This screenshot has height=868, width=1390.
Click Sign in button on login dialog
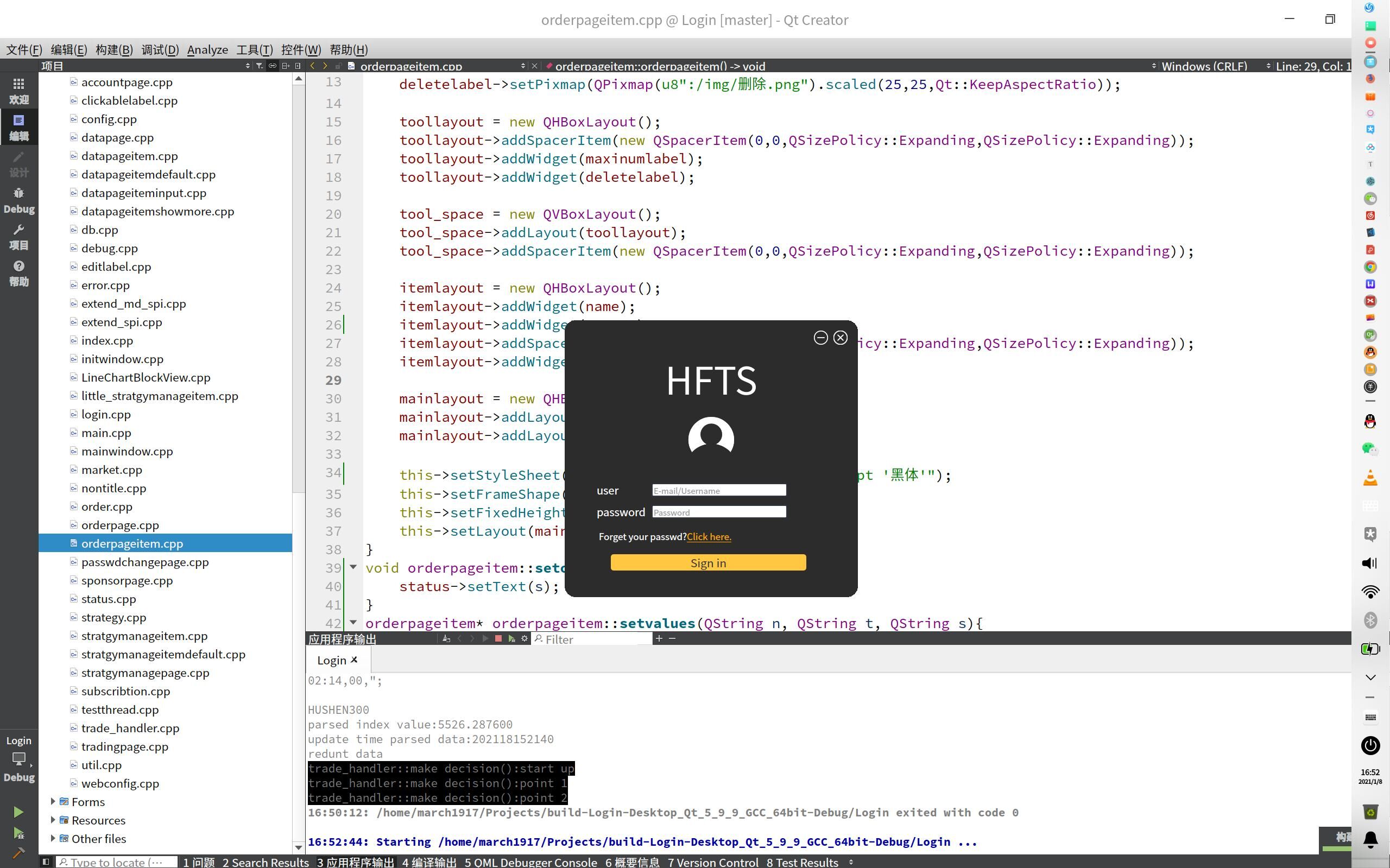(709, 562)
